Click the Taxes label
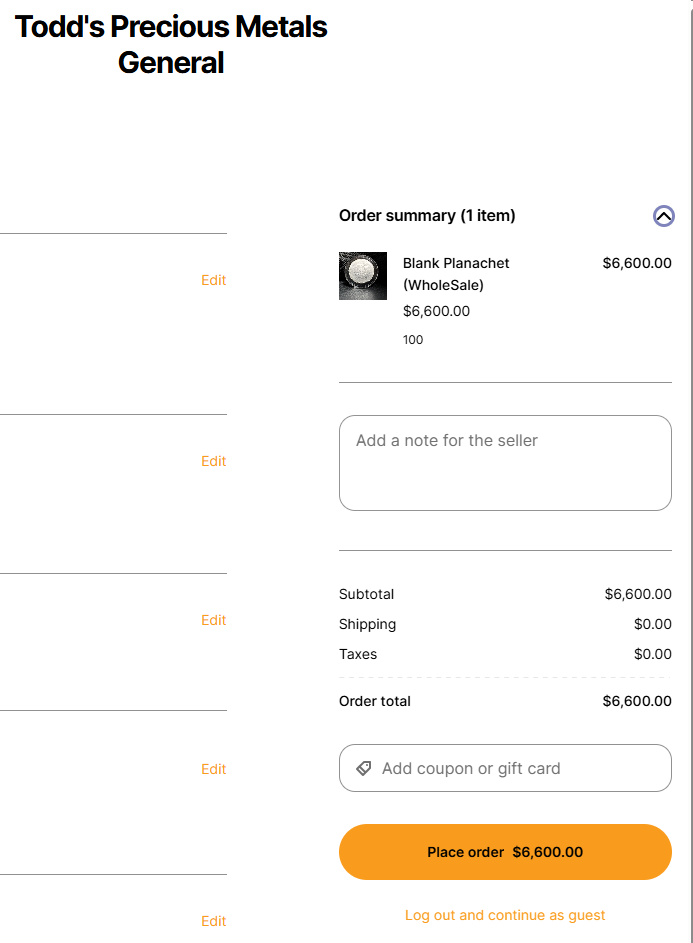 (358, 654)
